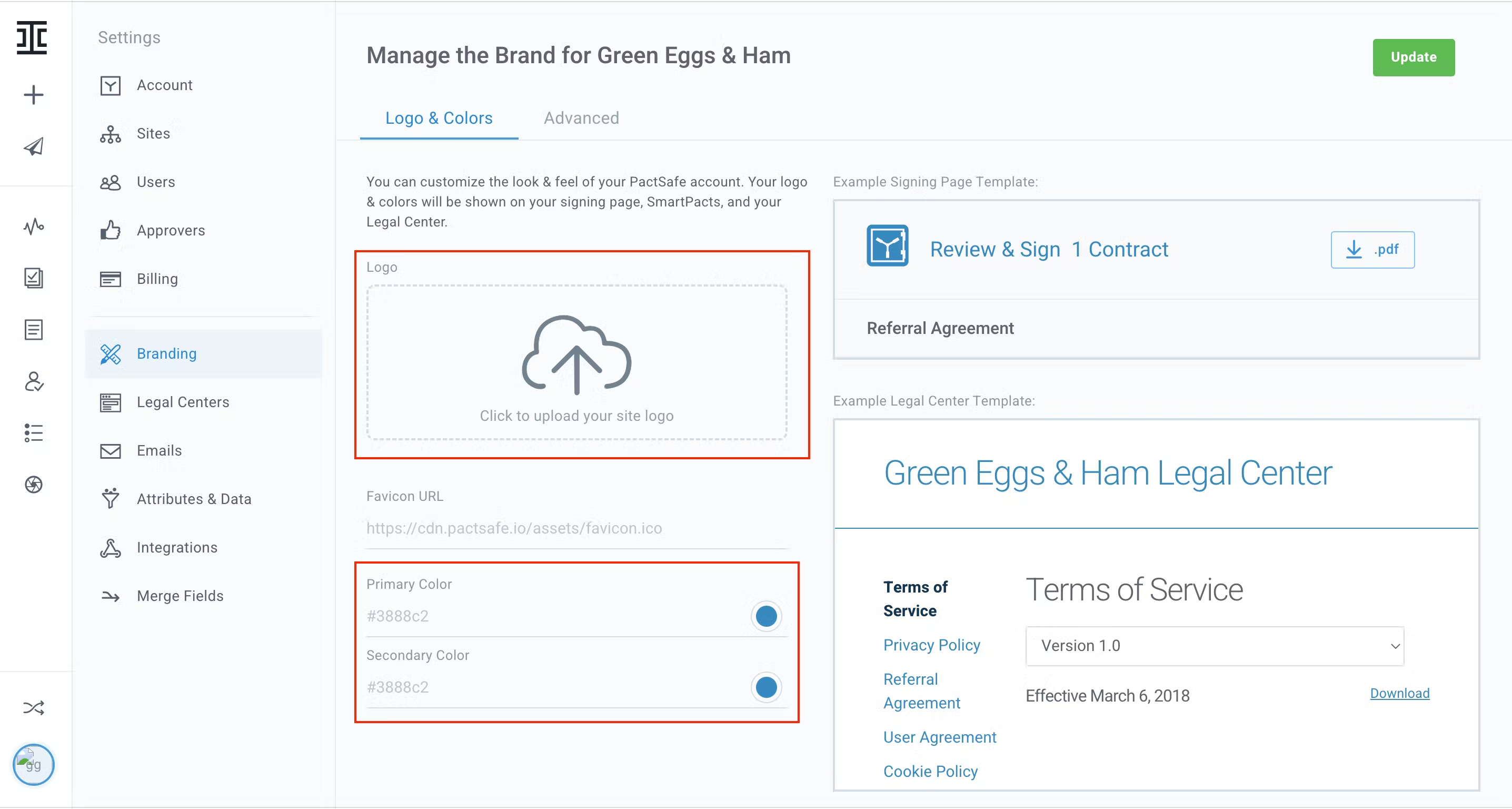1512x809 pixels.
Task: Open the gg user avatar
Action: point(34,764)
